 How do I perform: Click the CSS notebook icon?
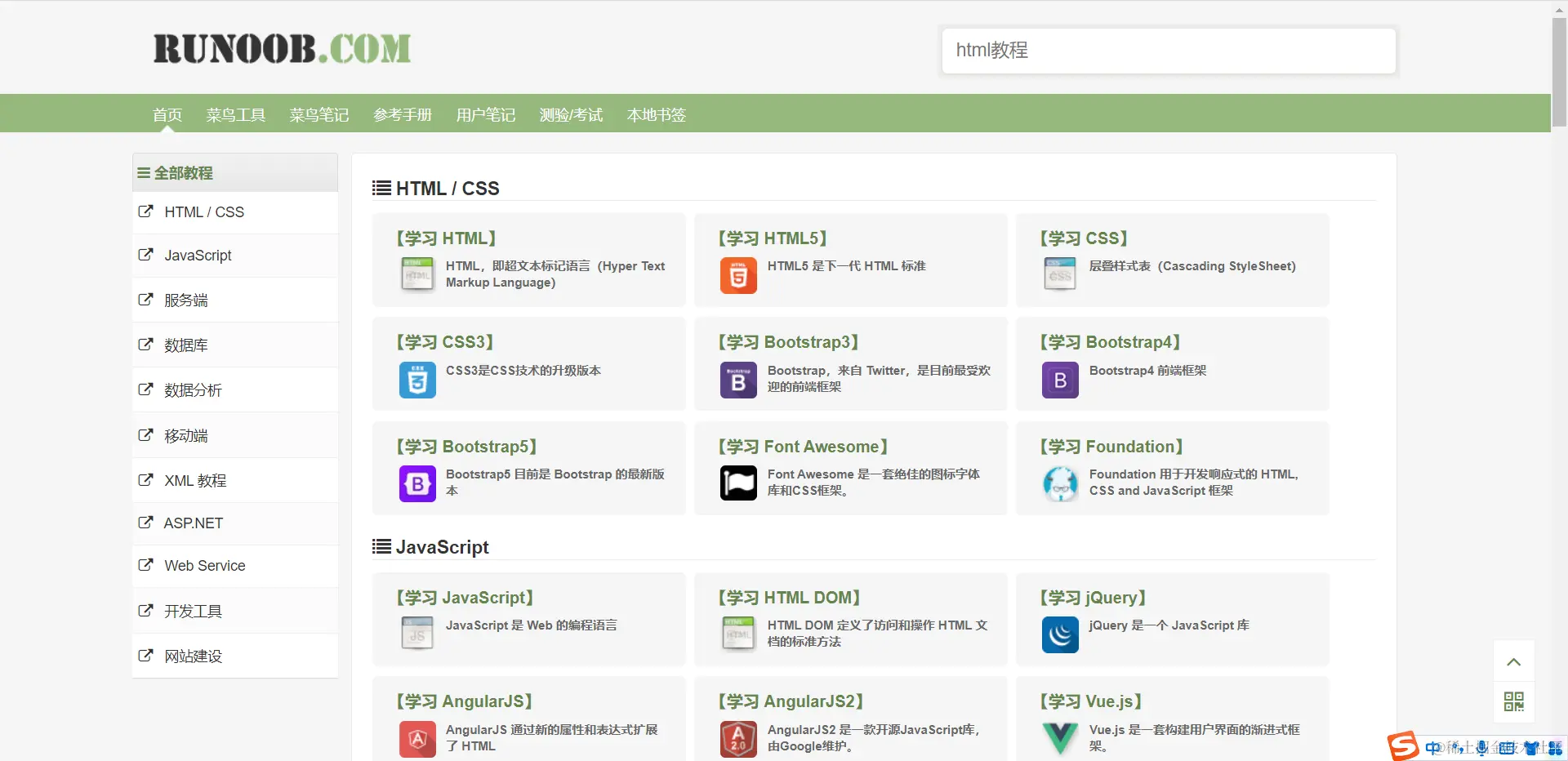(x=1060, y=274)
